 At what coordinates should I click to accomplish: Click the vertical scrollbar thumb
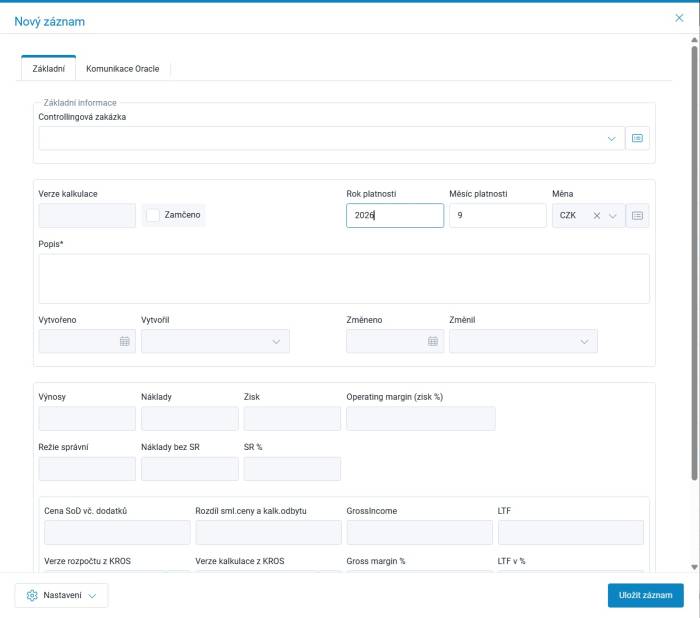(x=694, y=263)
